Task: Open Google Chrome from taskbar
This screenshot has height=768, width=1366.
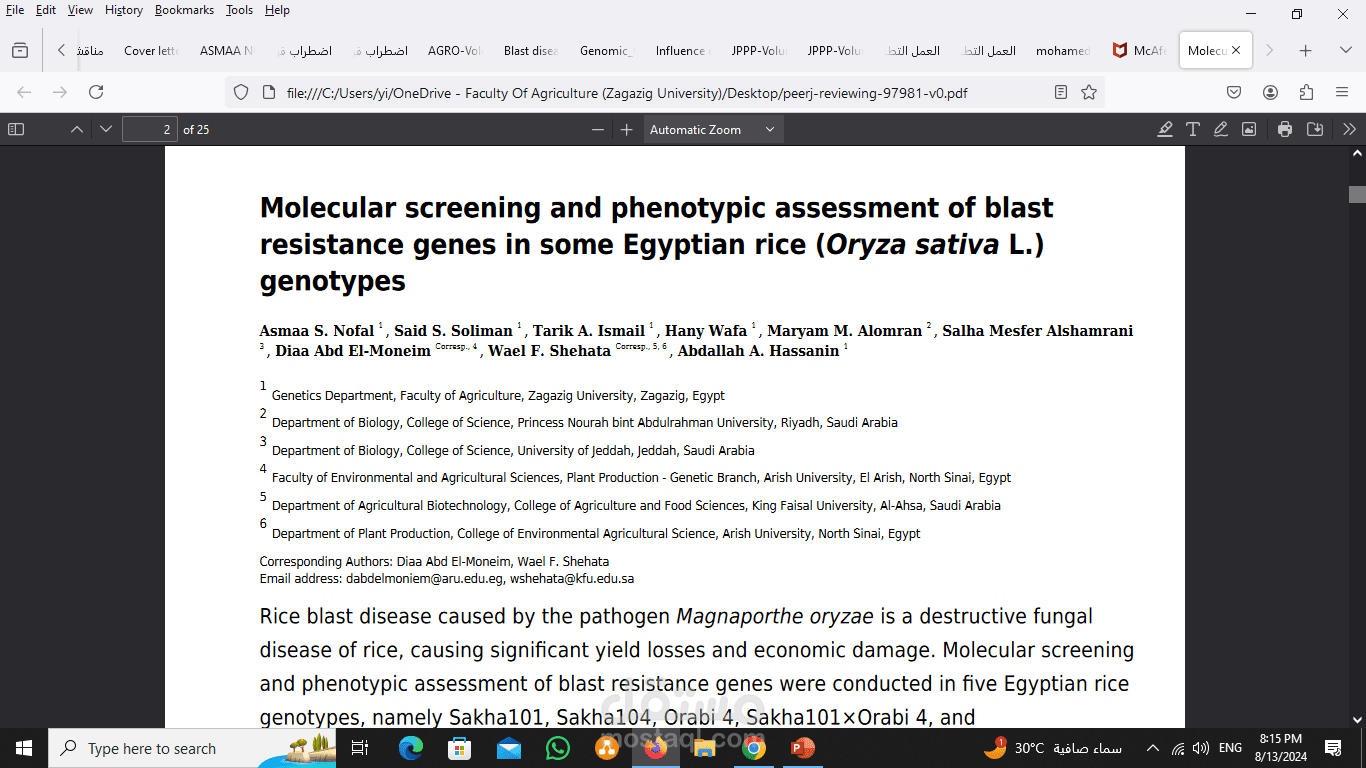Action: pos(753,748)
